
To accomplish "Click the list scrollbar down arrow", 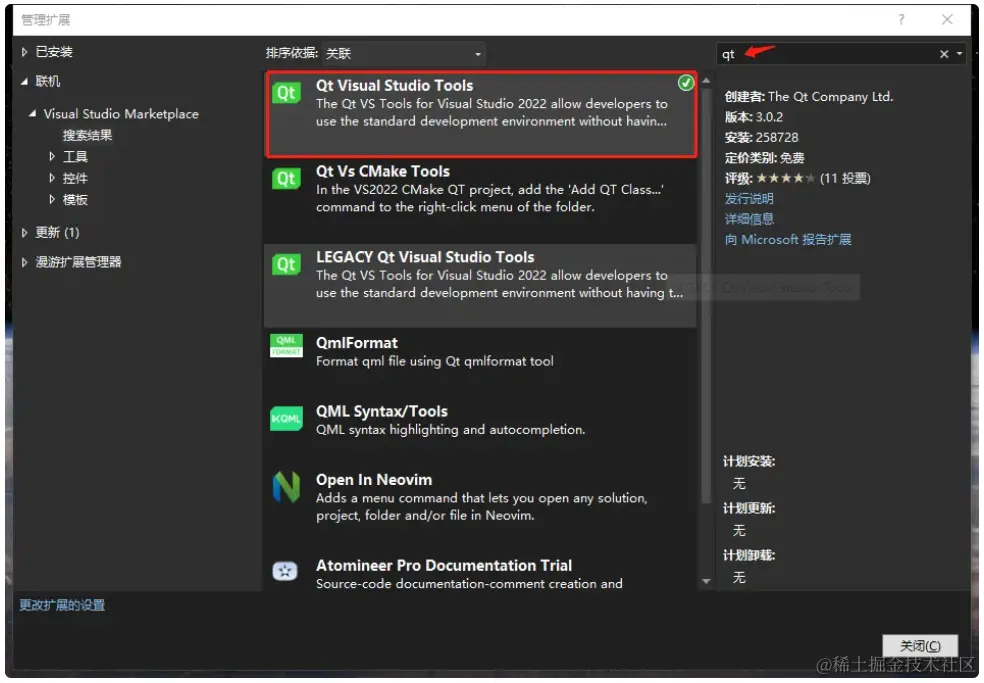I will (x=706, y=581).
